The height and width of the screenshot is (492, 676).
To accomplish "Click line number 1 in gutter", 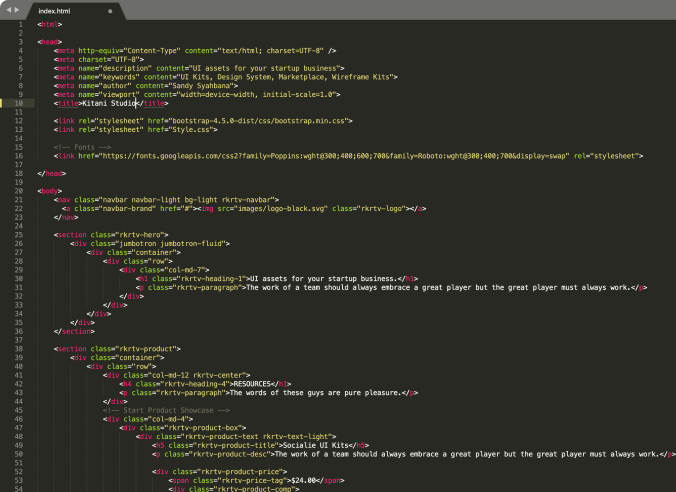I will coord(21,24).
